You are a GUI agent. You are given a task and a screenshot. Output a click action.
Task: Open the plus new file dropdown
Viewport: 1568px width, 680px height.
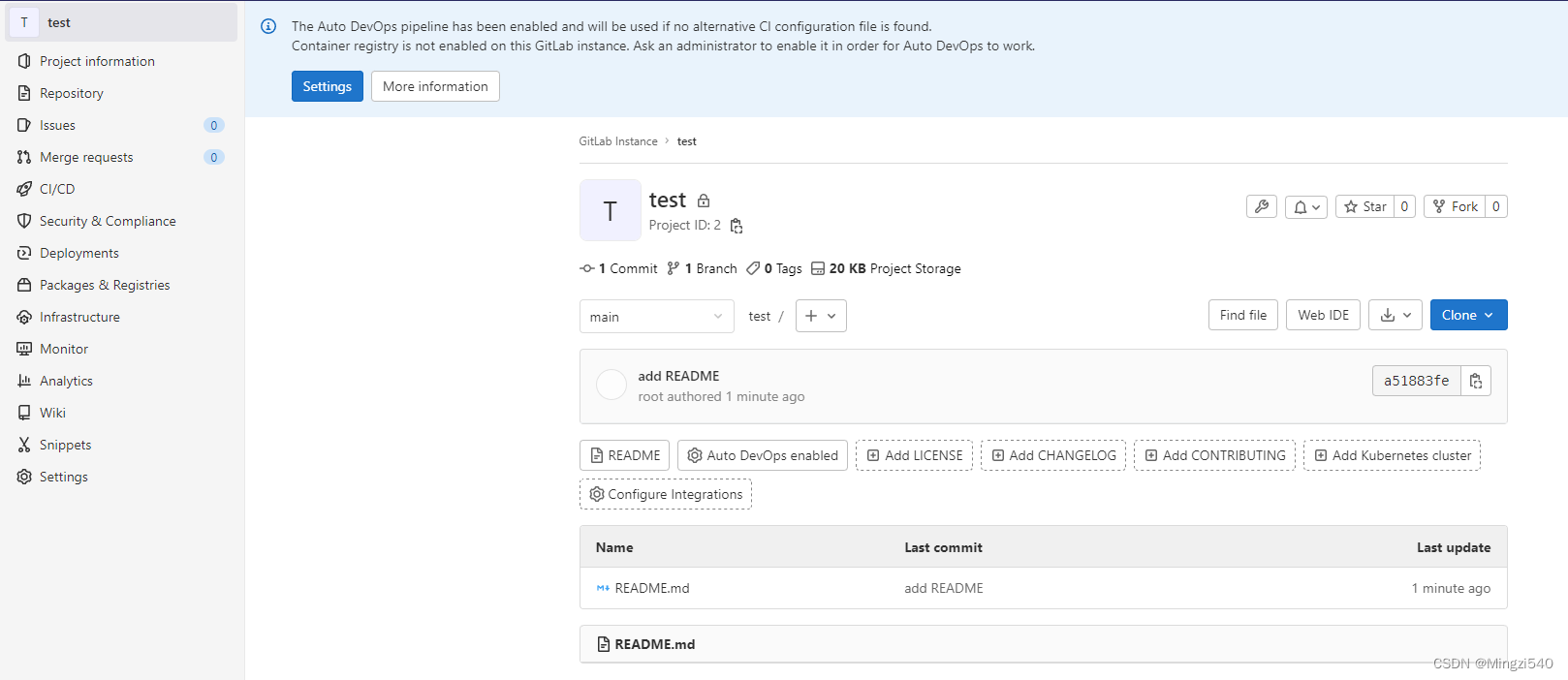pyautogui.click(x=821, y=316)
